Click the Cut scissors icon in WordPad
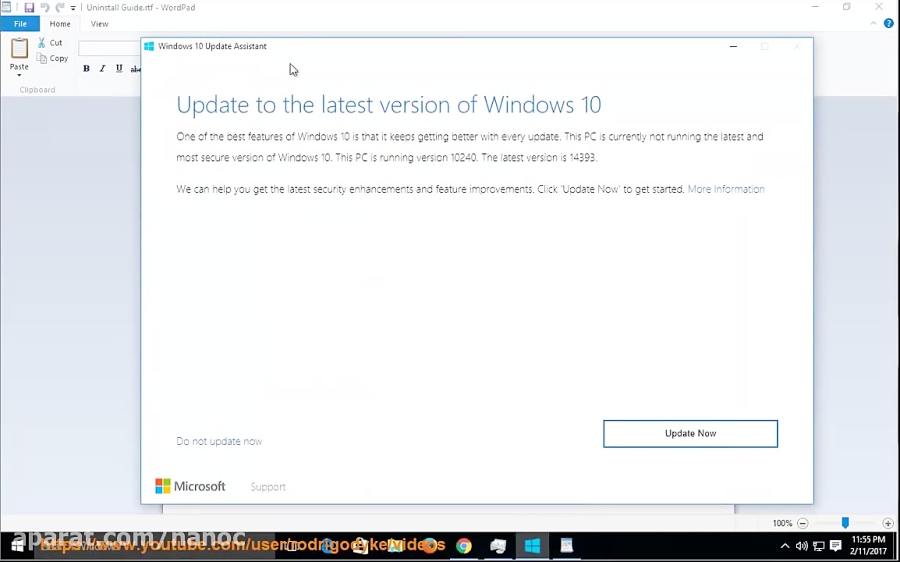Image resolution: width=900 pixels, height=562 pixels. [41, 42]
